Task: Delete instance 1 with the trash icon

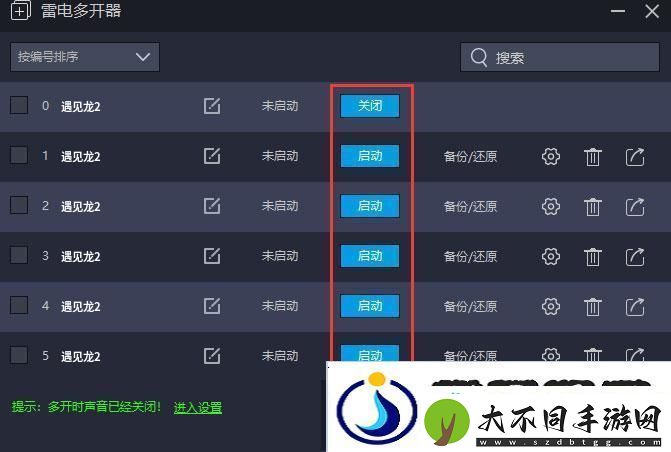Action: coord(593,157)
